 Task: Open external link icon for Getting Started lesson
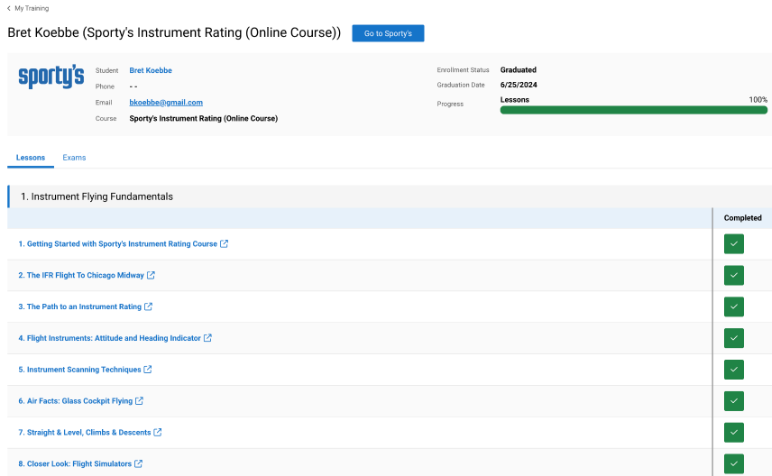(x=224, y=244)
